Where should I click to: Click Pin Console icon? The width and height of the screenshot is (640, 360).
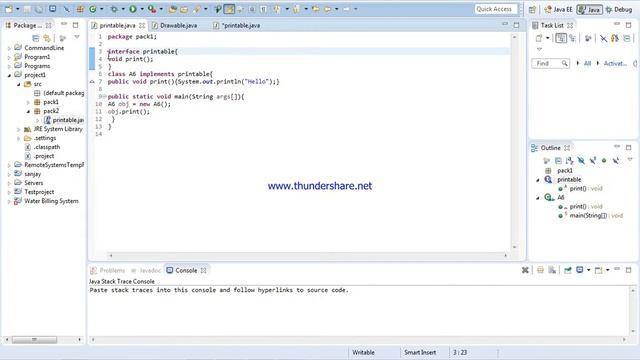point(568,270)
